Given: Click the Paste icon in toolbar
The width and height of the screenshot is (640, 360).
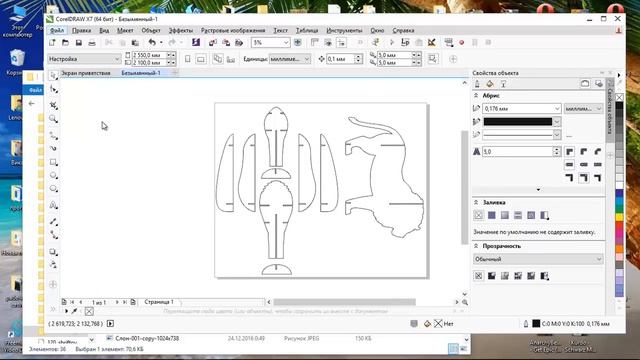Looking at the screenshot, I should (x=135, y=42).
